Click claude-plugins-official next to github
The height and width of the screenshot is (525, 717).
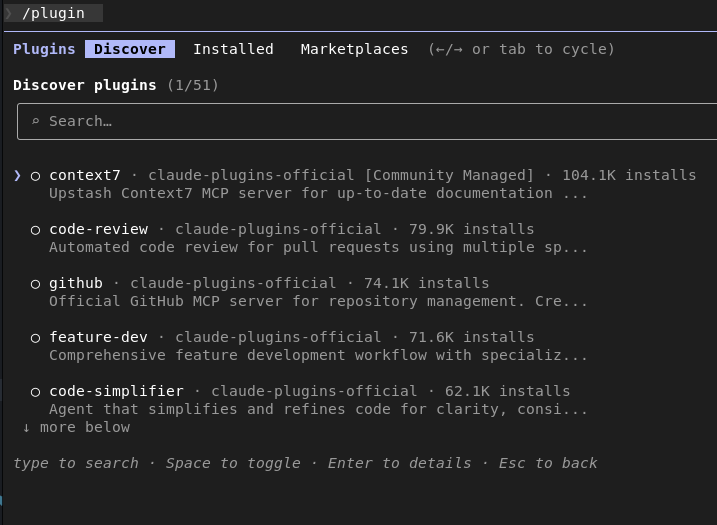[233, 283]
